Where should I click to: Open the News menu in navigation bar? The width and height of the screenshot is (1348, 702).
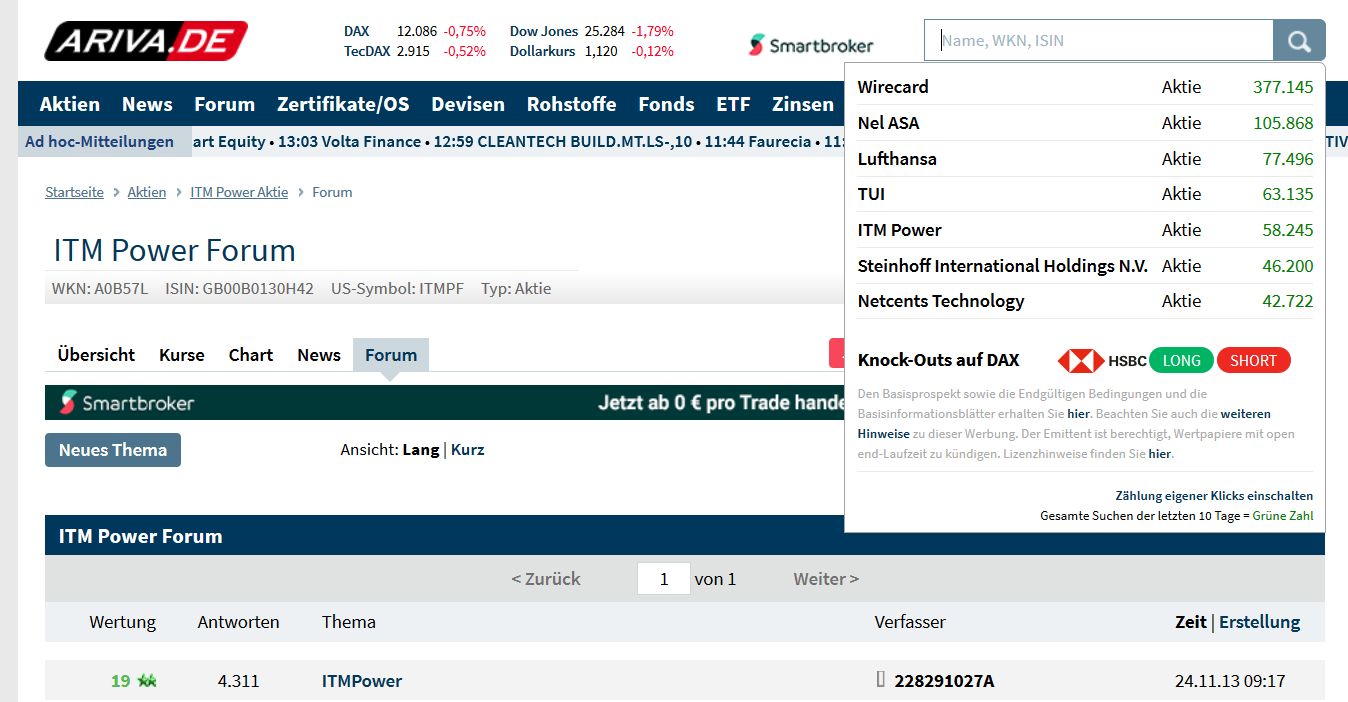[x=147, y=104]
